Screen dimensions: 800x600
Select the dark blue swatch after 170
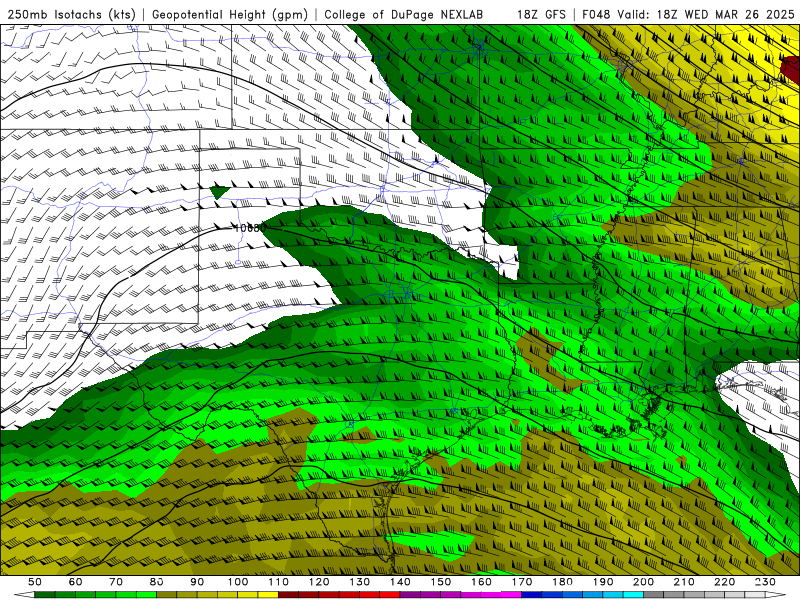click(532, 595)
